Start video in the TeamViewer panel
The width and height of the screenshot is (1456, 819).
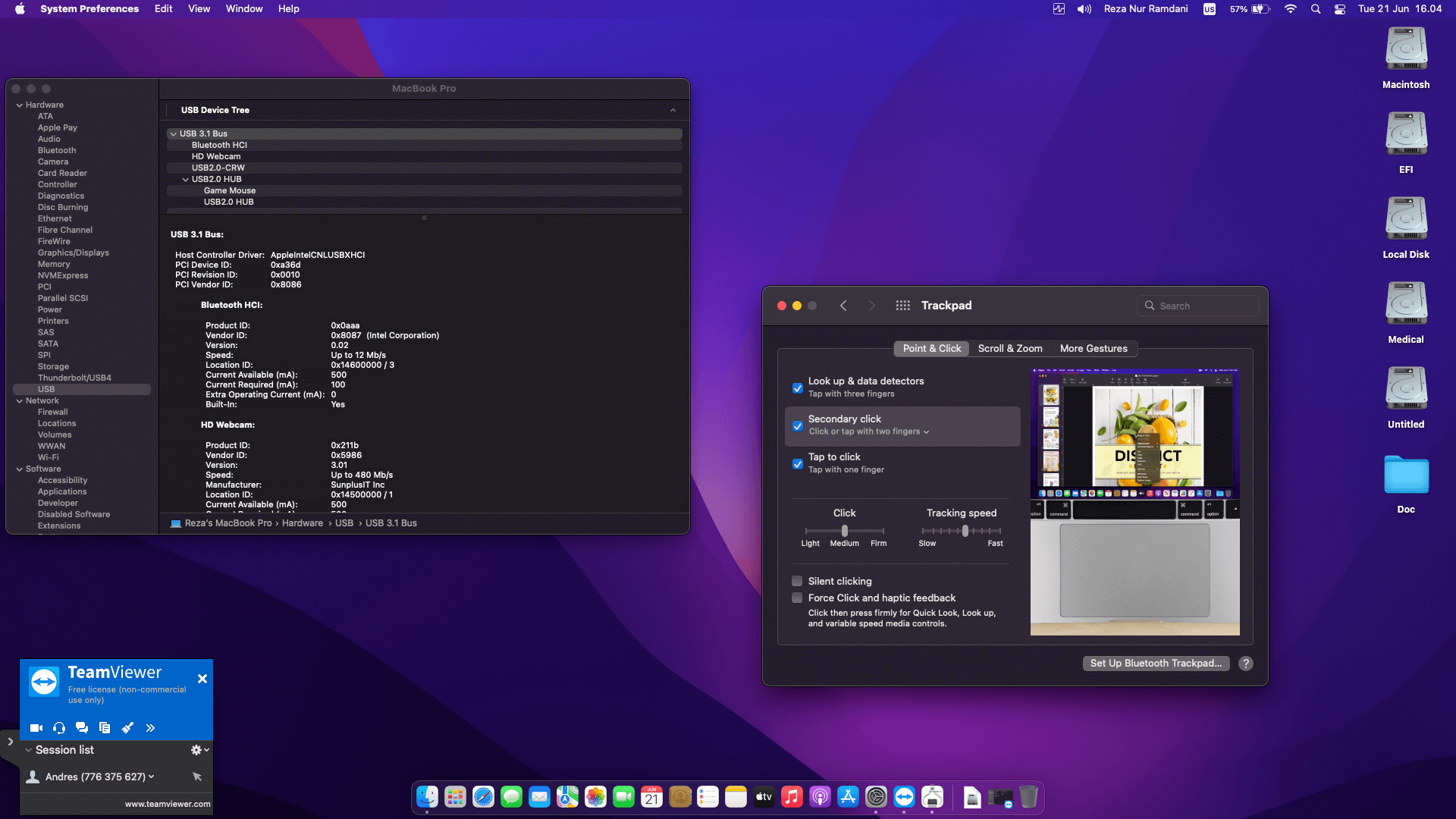tap(36, 728)
